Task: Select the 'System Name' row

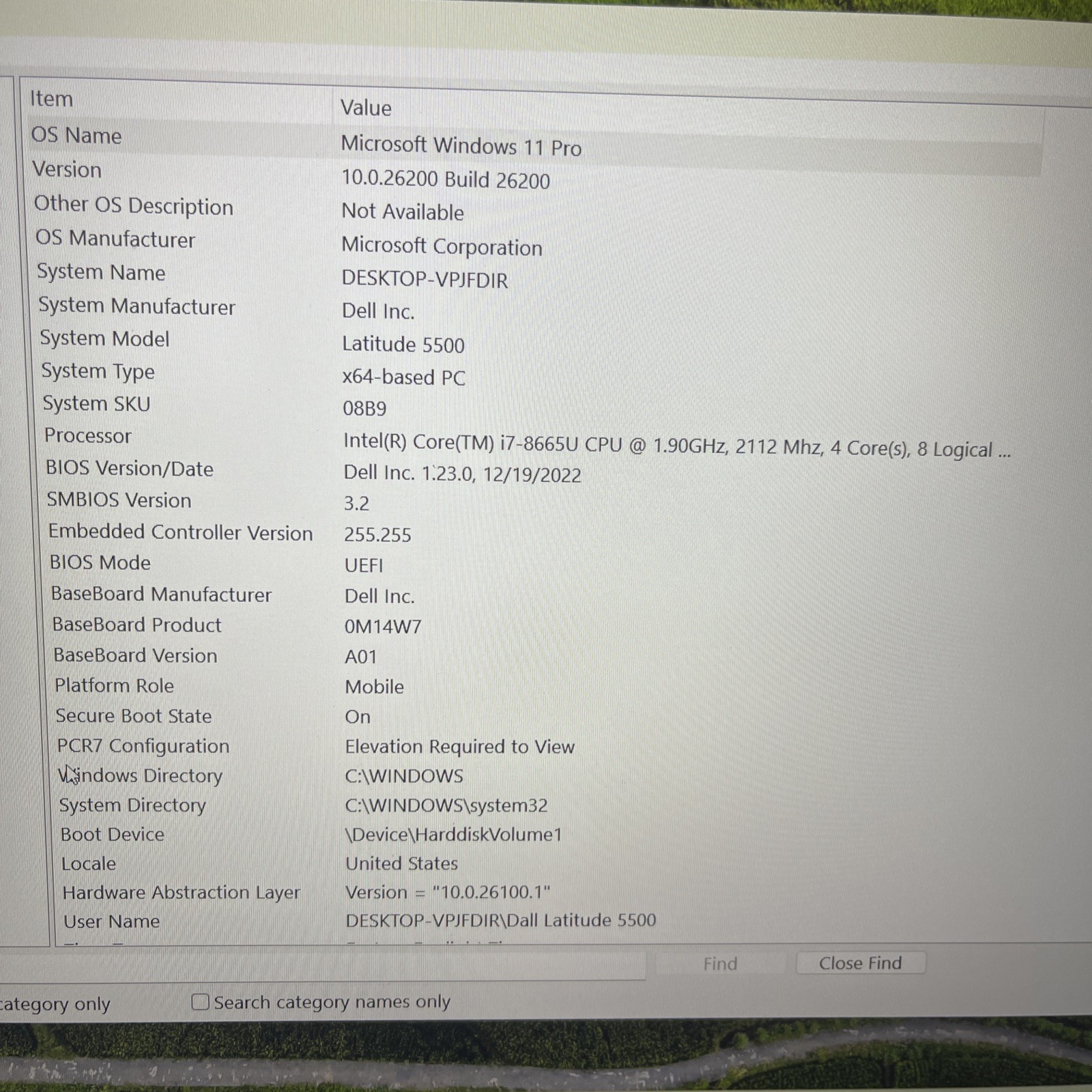Action: 101,272
